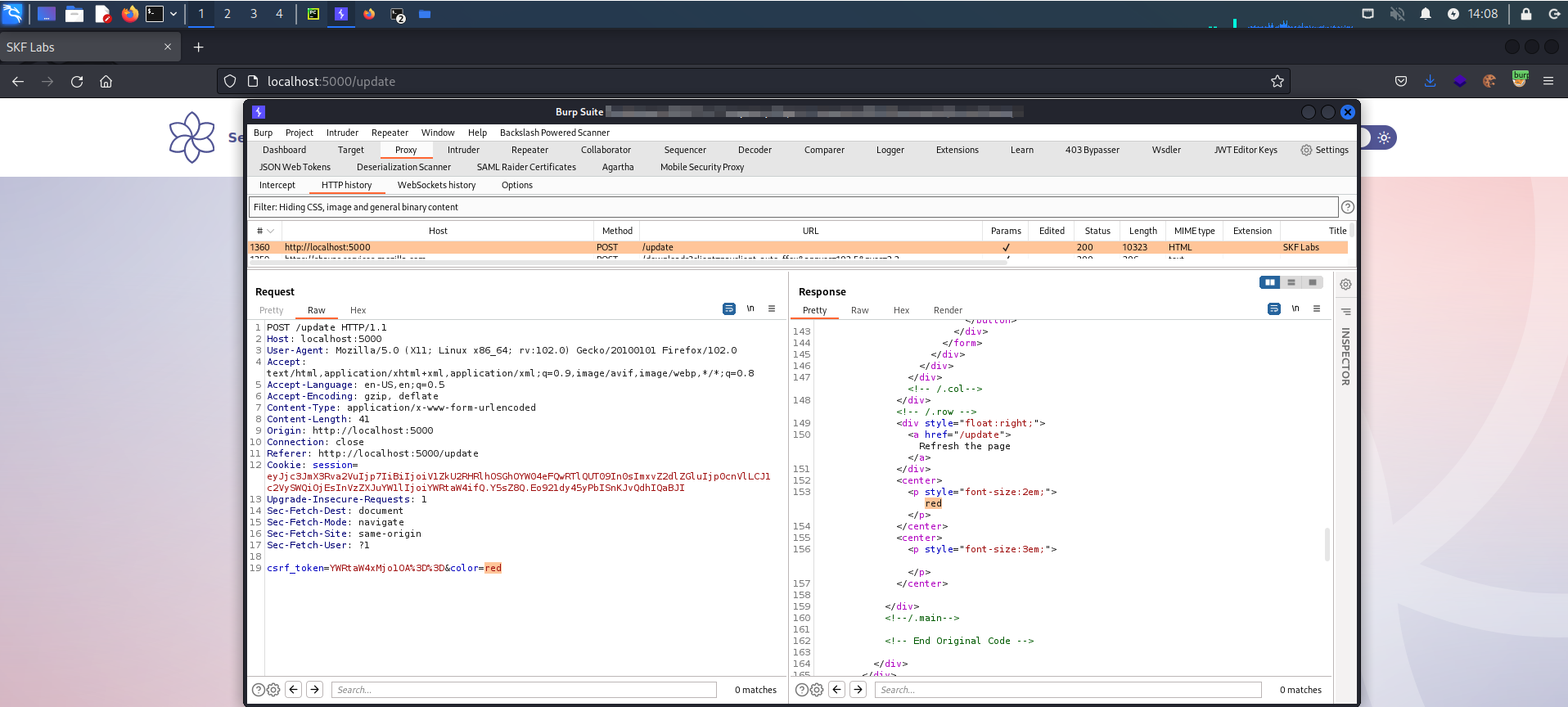Open the Request panel hamburger options menu
This screenshot has height=707, width=1568.
point(771,308)
